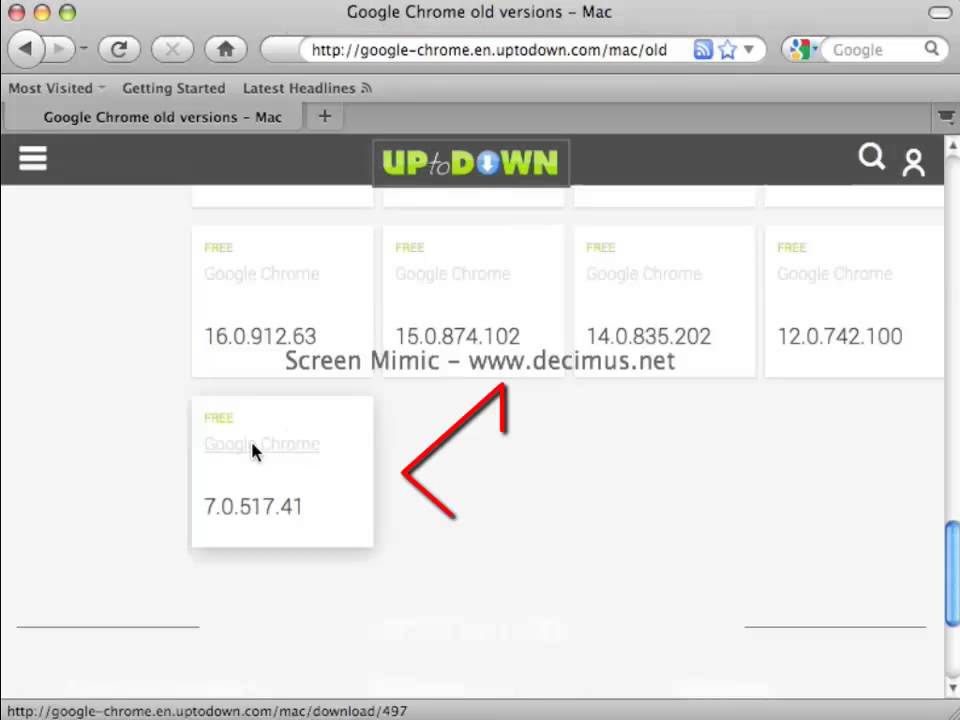Open the Uptodown hamburger menu
Screen dimensions: 960x720
pyautogui.click(x=33, y=159)
